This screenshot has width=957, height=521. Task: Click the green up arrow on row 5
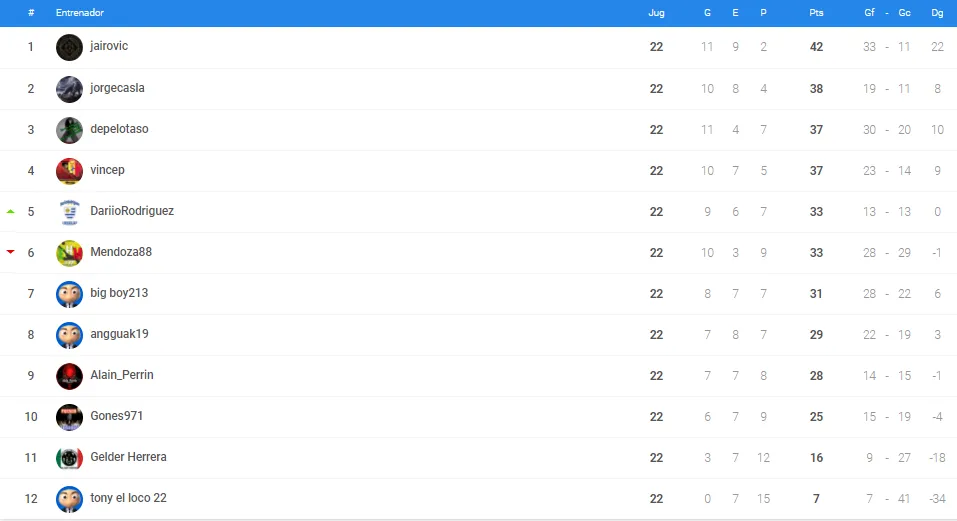click(10, 211)
